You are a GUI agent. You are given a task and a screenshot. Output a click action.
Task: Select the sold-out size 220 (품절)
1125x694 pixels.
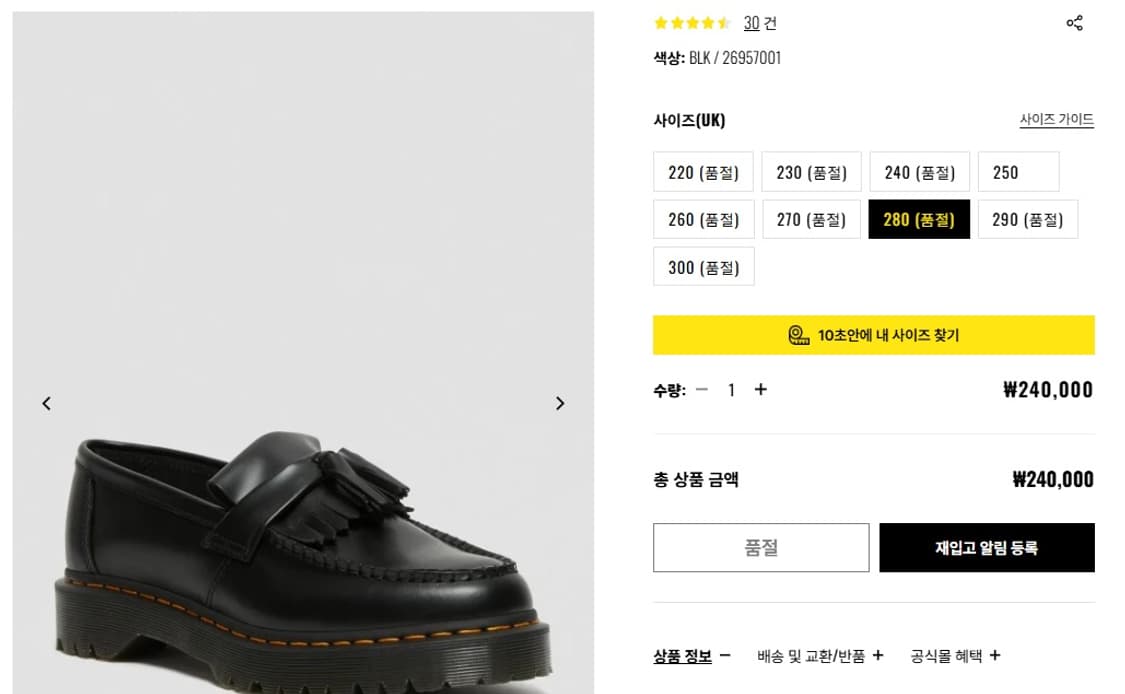click(703, 171)
